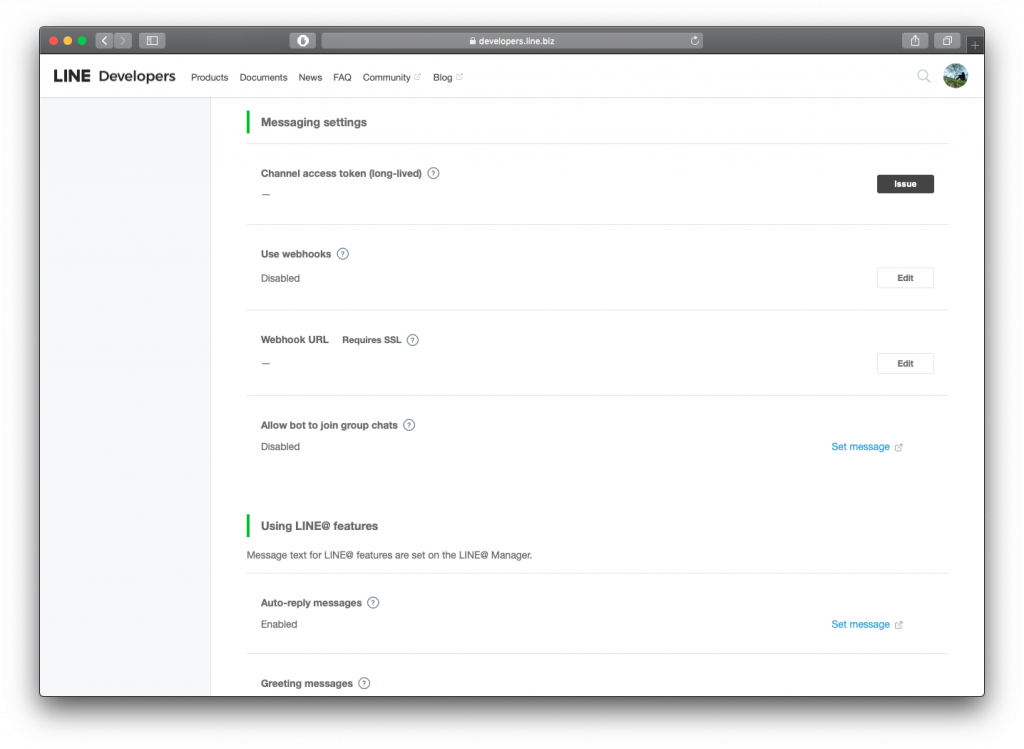Click the LINE Developers logo
This screenshot has width=1024, height=749.
[114, 76]
